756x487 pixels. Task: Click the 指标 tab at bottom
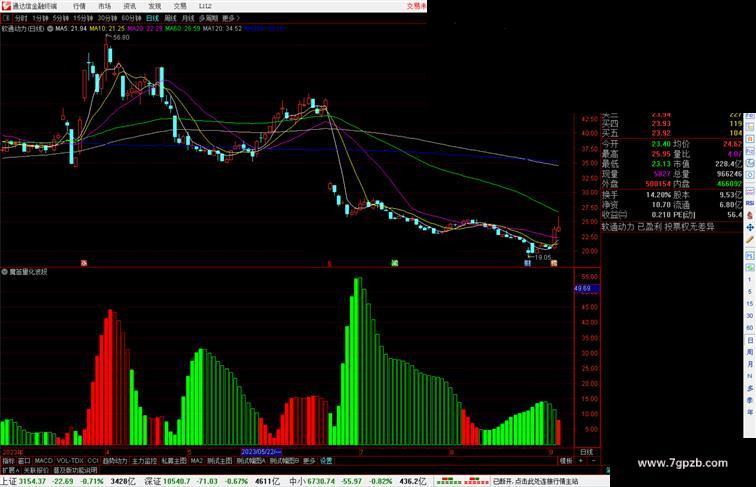click(8, 461)
